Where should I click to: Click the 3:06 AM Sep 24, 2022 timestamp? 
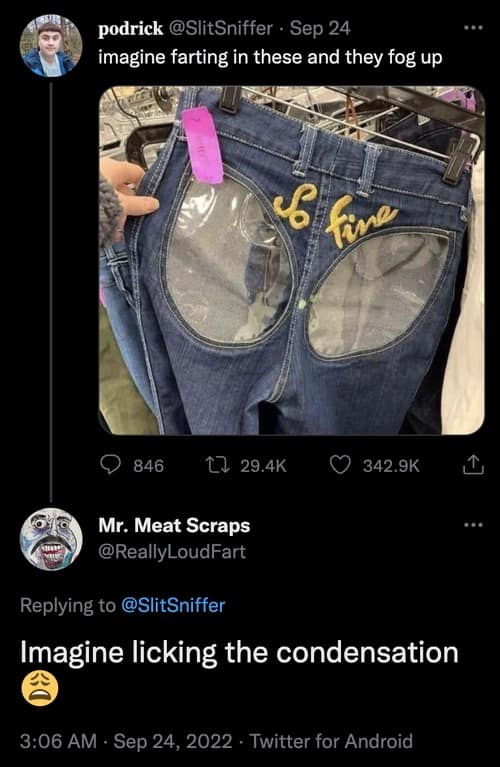(126, 741)
